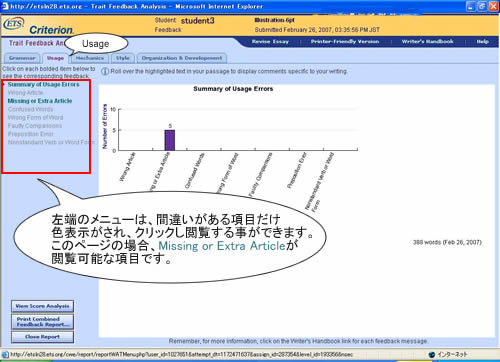Open the Writer's Handbook

tap(428, 42)
